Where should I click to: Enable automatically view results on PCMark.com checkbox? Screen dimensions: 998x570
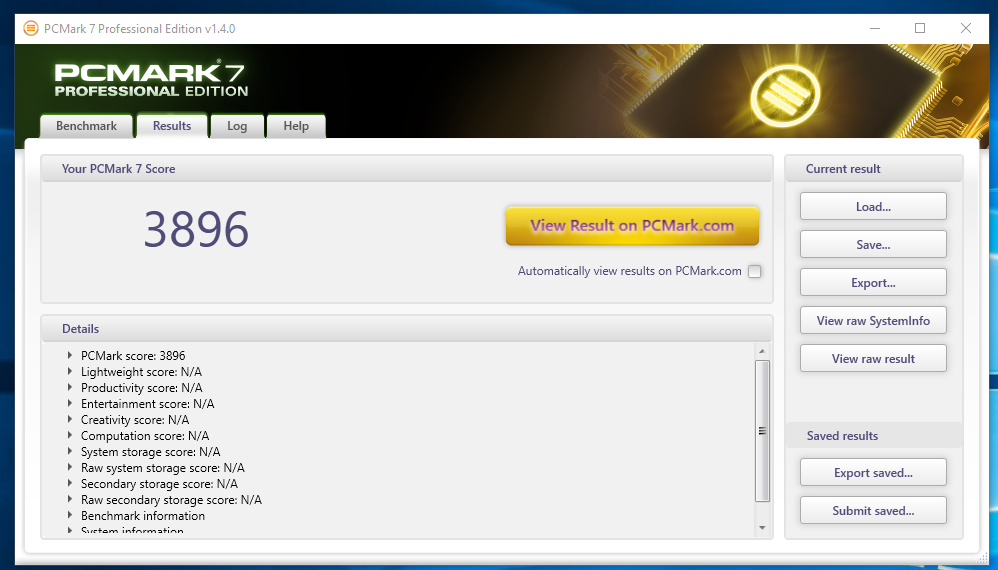pos(754,271)
